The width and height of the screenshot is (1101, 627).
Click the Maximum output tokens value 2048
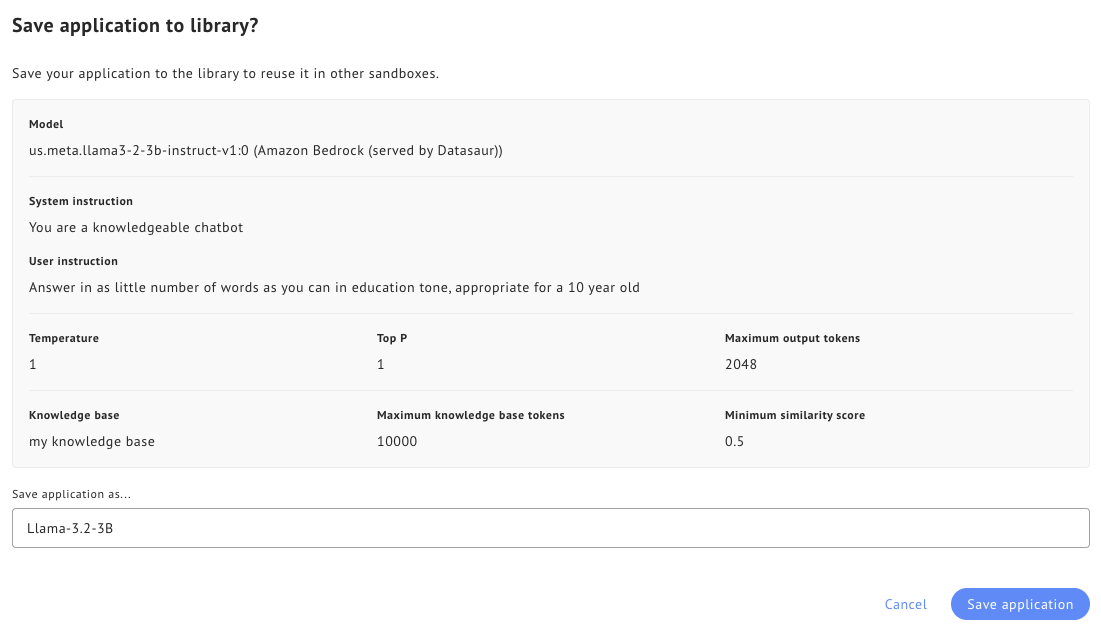[740, 364]
